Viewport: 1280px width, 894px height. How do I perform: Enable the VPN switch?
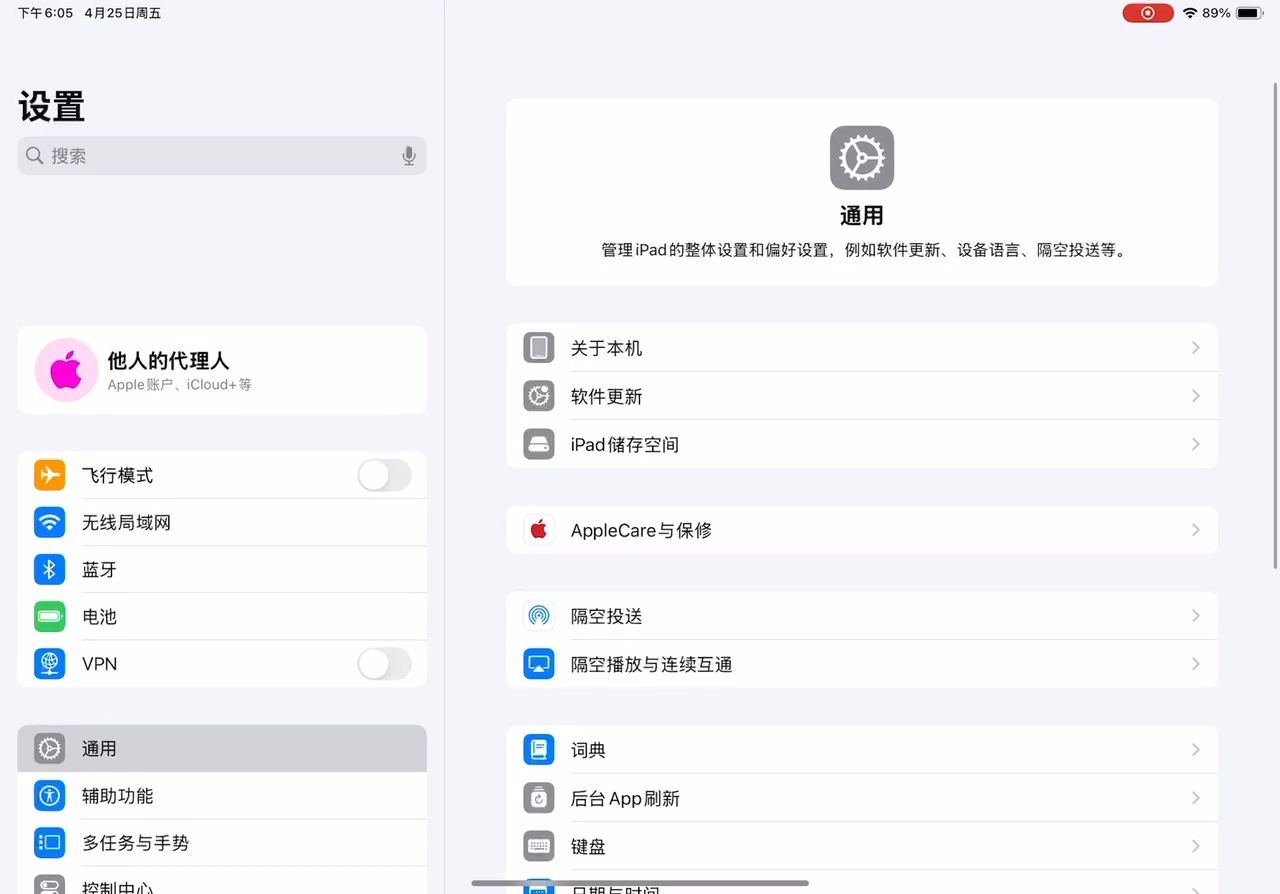[384, 663]
